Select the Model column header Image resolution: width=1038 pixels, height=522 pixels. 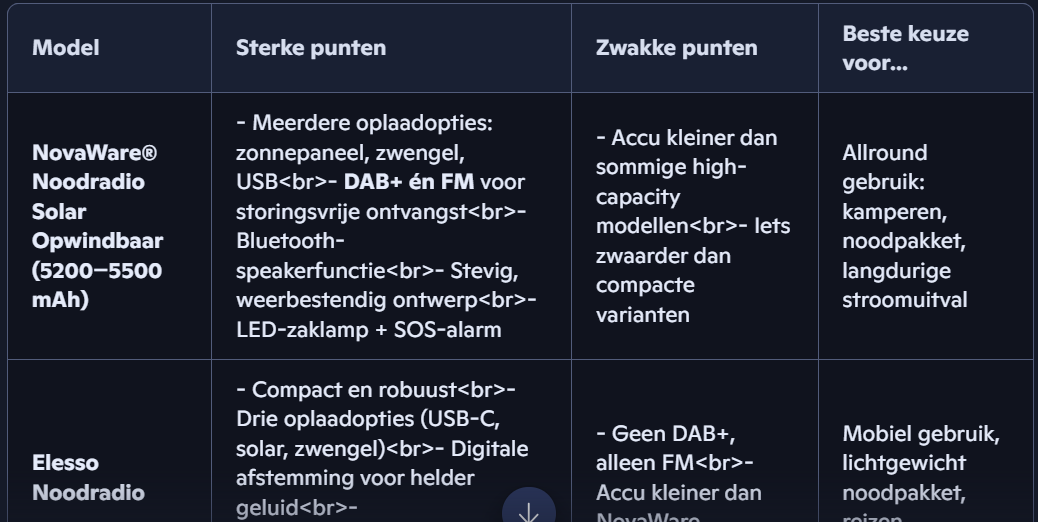(66, 48)
